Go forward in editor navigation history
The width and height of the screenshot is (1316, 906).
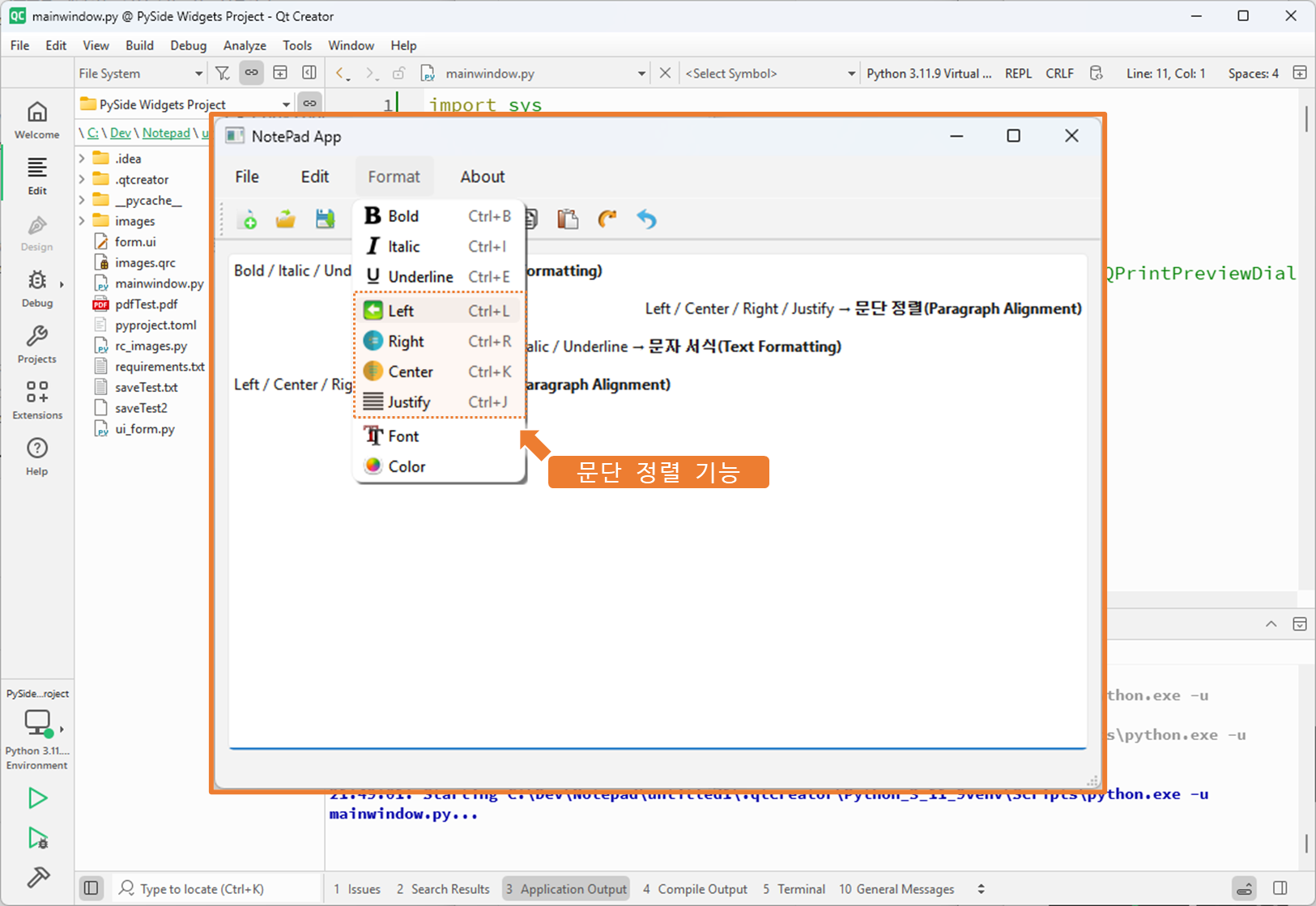tap(370, 73)
